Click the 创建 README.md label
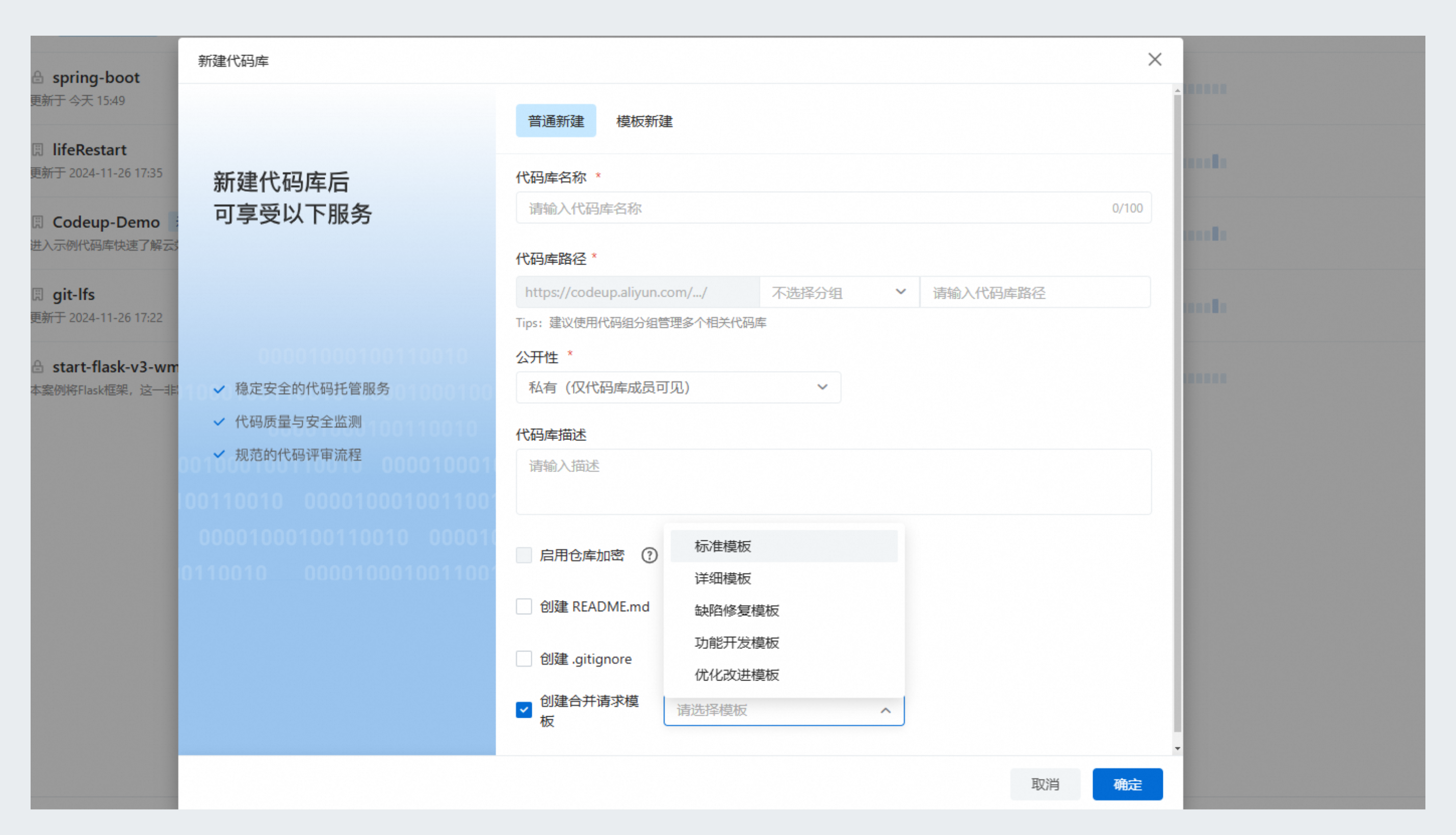Image resolution: width=1456 pixels, height=835 pixels. pos(594,606)
